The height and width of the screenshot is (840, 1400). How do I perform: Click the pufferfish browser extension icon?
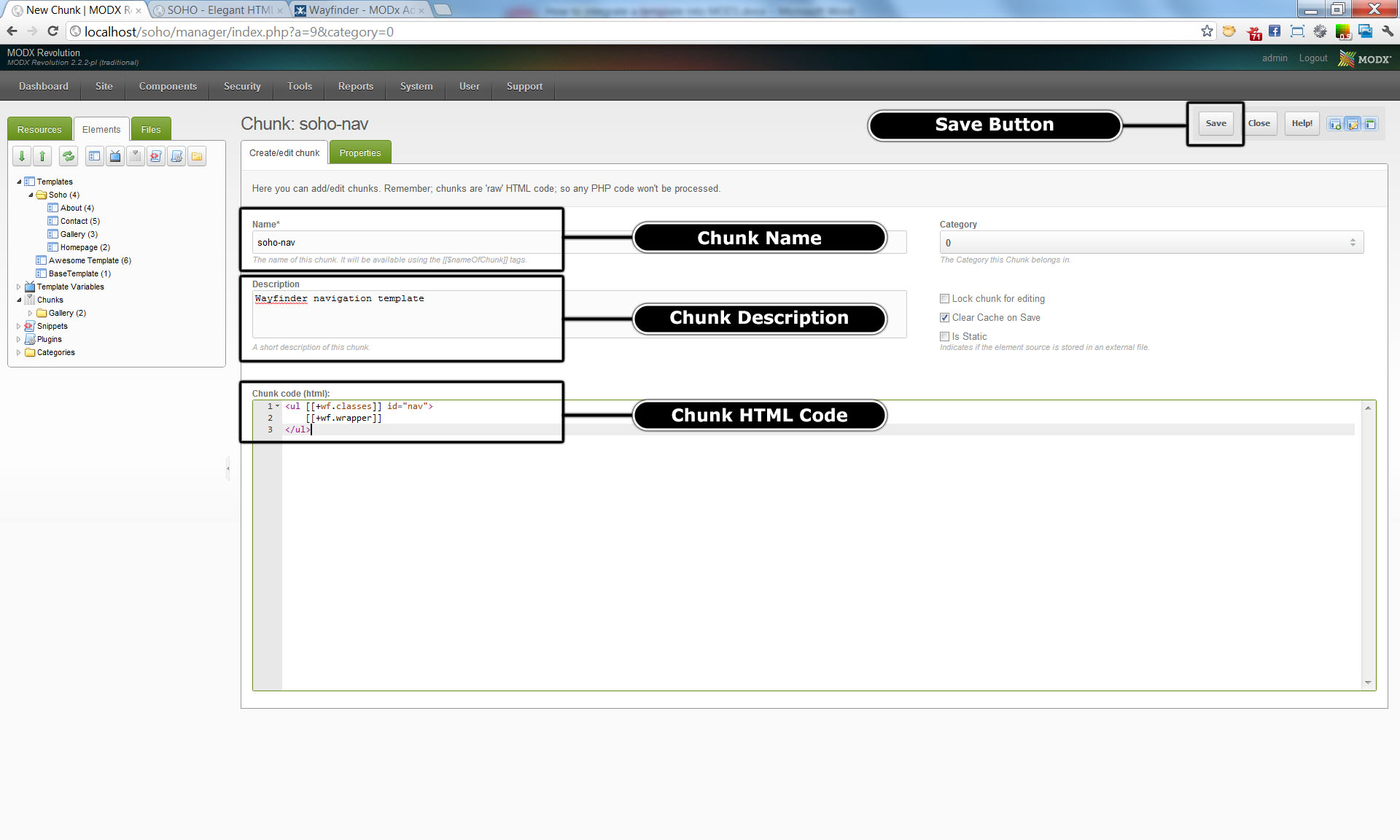[1229, 31]
